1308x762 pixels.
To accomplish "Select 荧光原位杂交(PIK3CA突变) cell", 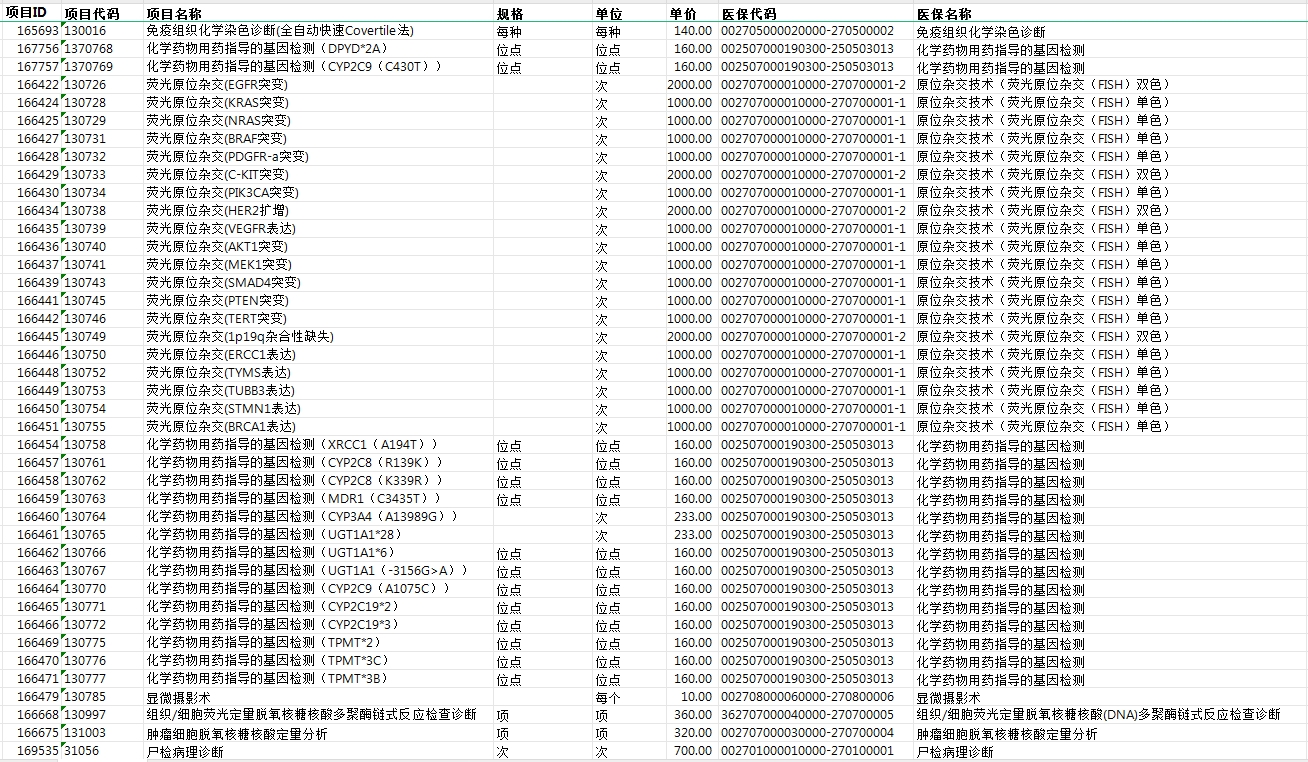I will tap(222, 193).
